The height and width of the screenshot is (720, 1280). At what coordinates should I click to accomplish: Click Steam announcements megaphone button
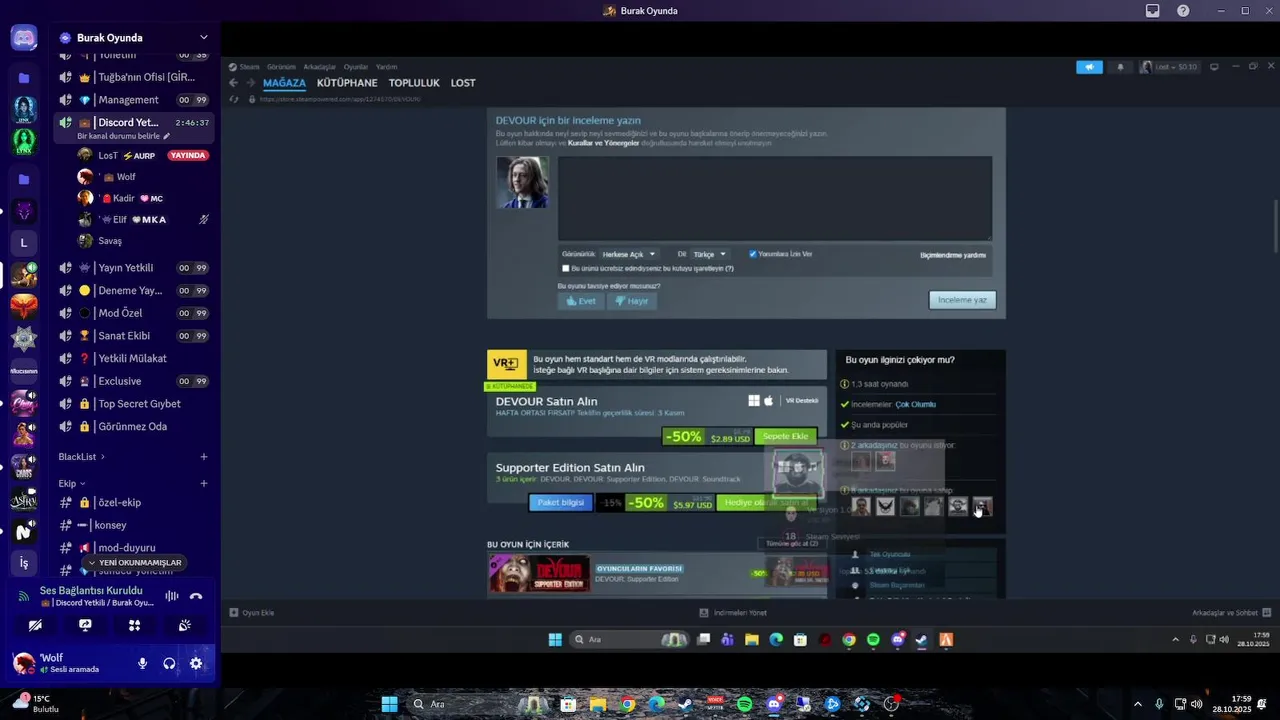(1089, 67)
